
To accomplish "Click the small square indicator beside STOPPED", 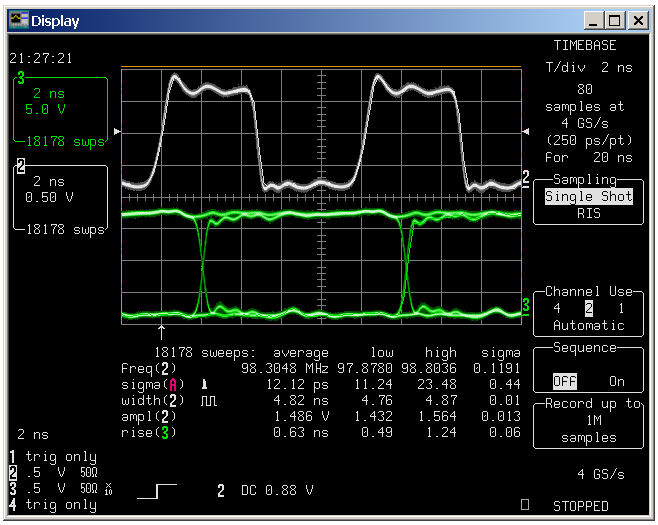I will tap(525, 505).
